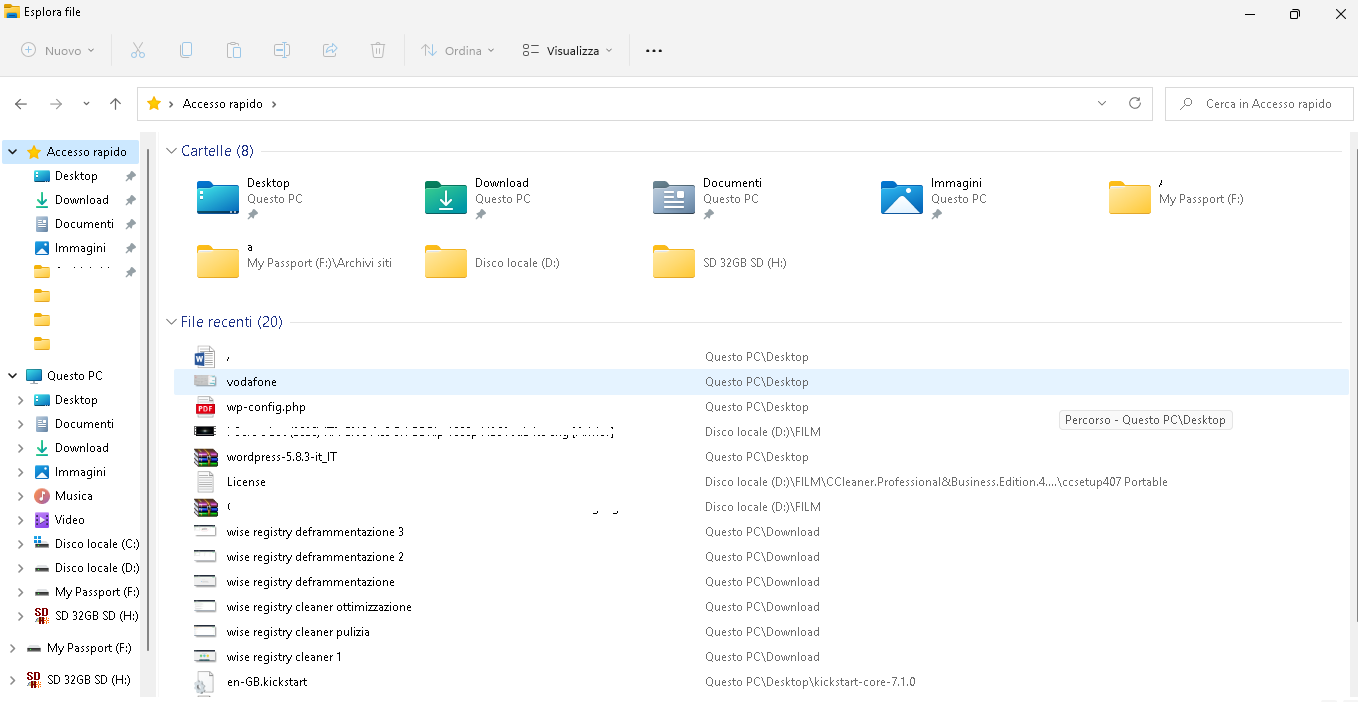This screenshot has width=1358, height=702.
Task: Open the Visualizza view dropdown
Action: [x=568, y=50]
